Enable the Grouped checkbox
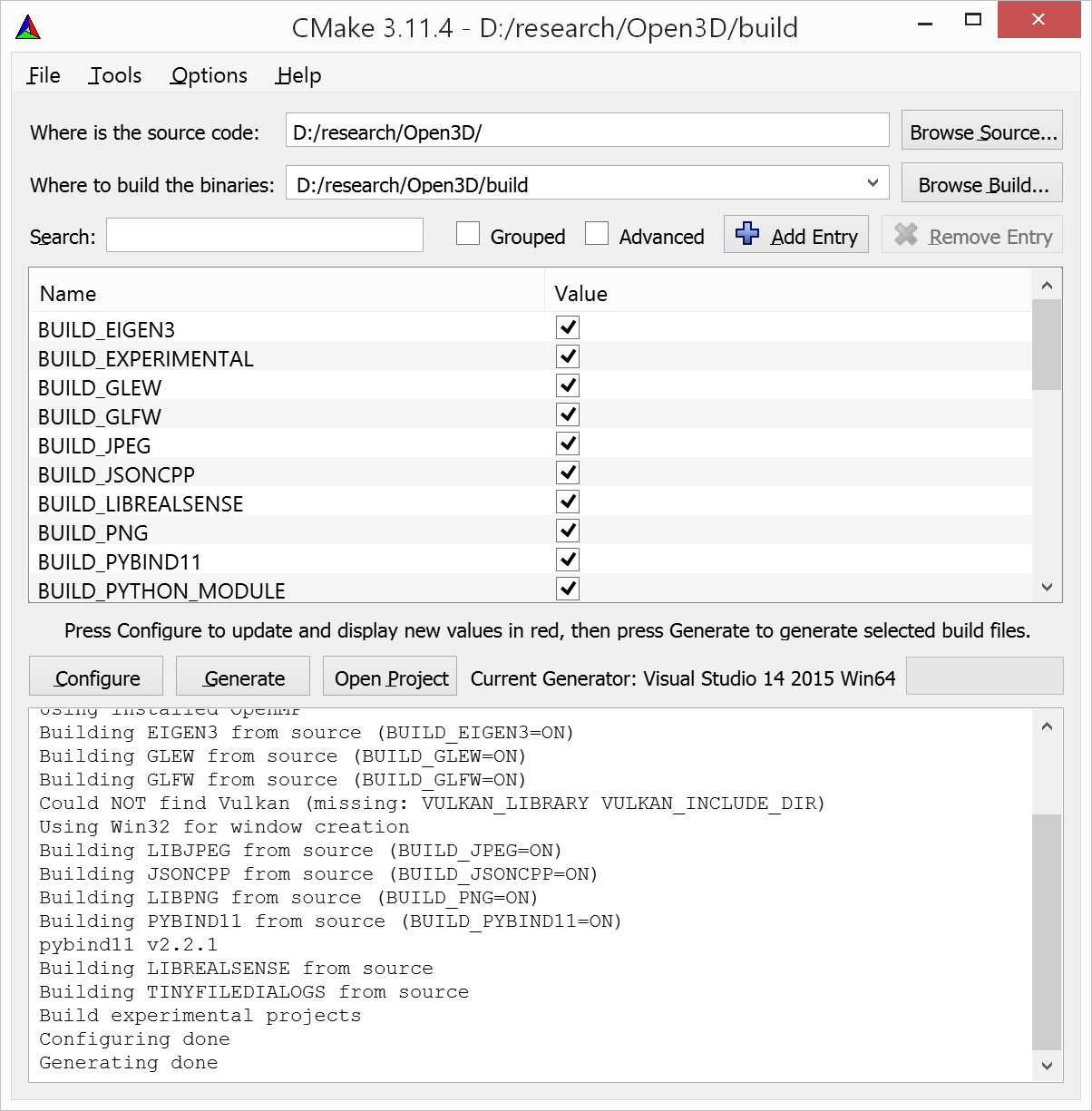Image resolution: width=1092 pixels, height=1111 pixels. pyautogui.click(x=468, y=234)
